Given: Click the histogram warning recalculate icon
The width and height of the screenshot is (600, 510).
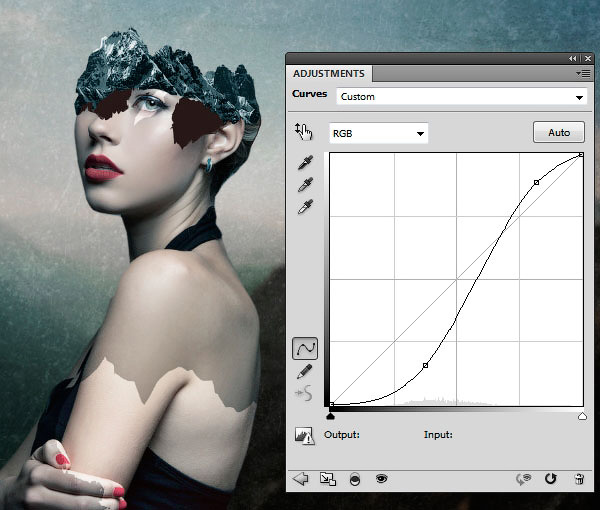Looking at the screenshot, I should click(305, 436).
